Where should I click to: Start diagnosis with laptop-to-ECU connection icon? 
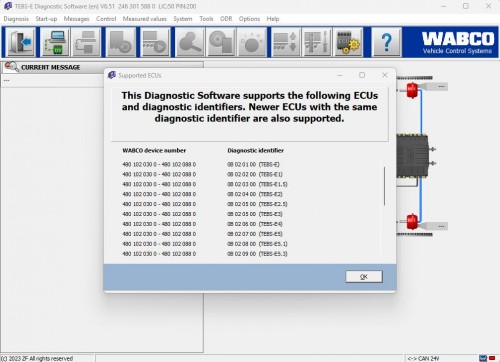[x=56, y=42]
